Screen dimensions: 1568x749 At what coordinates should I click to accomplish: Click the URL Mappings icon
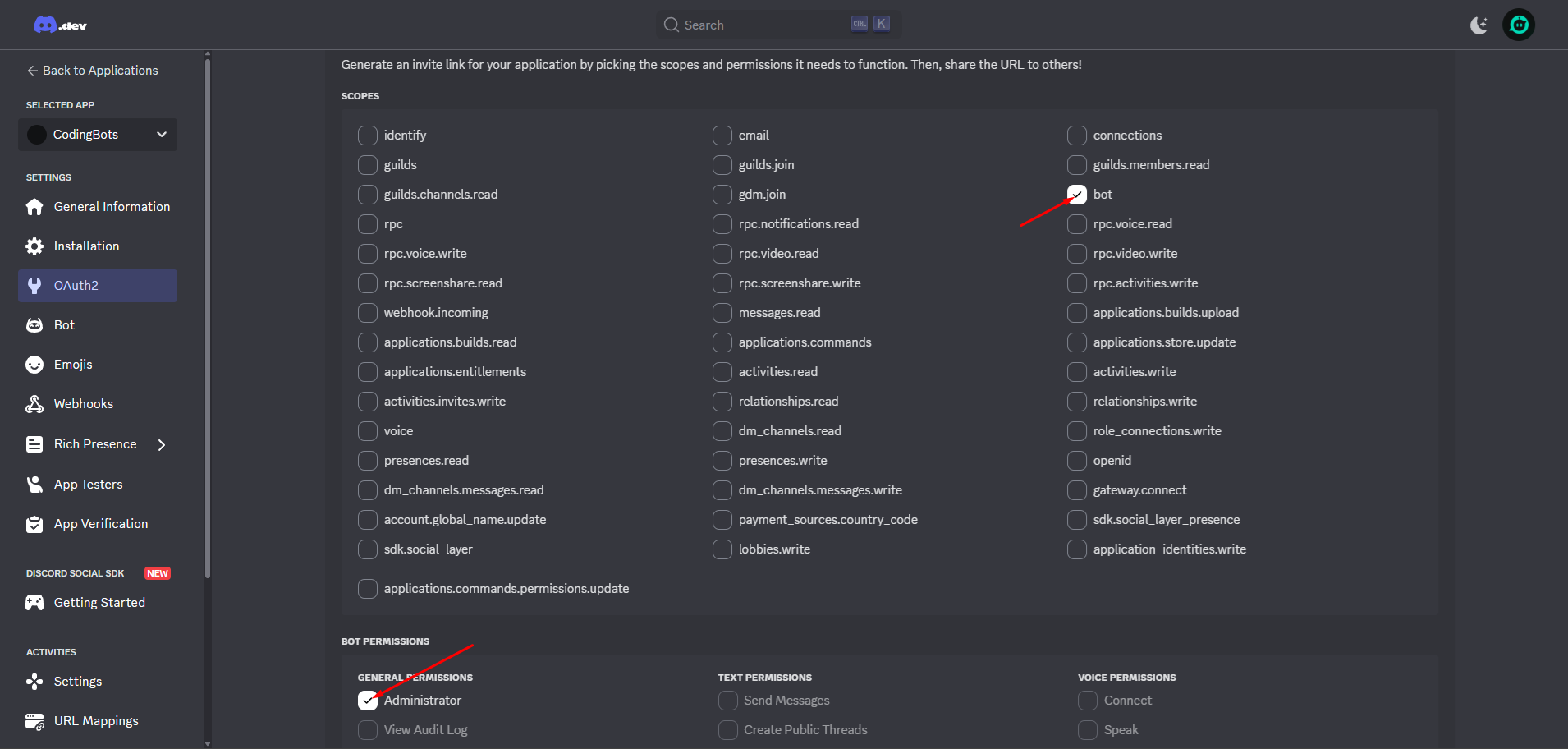(x=34, y=721)
